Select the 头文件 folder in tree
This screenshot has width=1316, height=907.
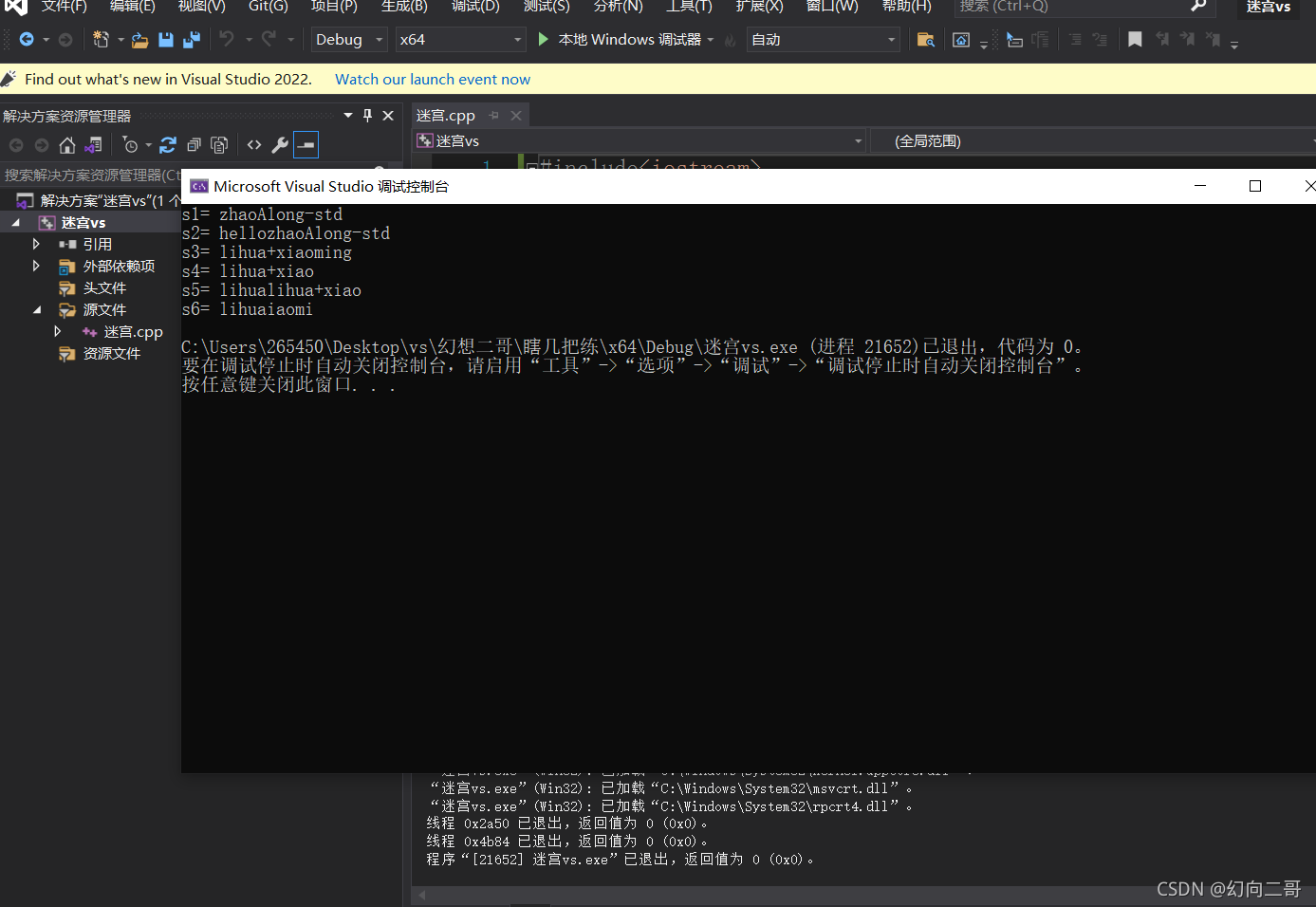tap(104, 287)
